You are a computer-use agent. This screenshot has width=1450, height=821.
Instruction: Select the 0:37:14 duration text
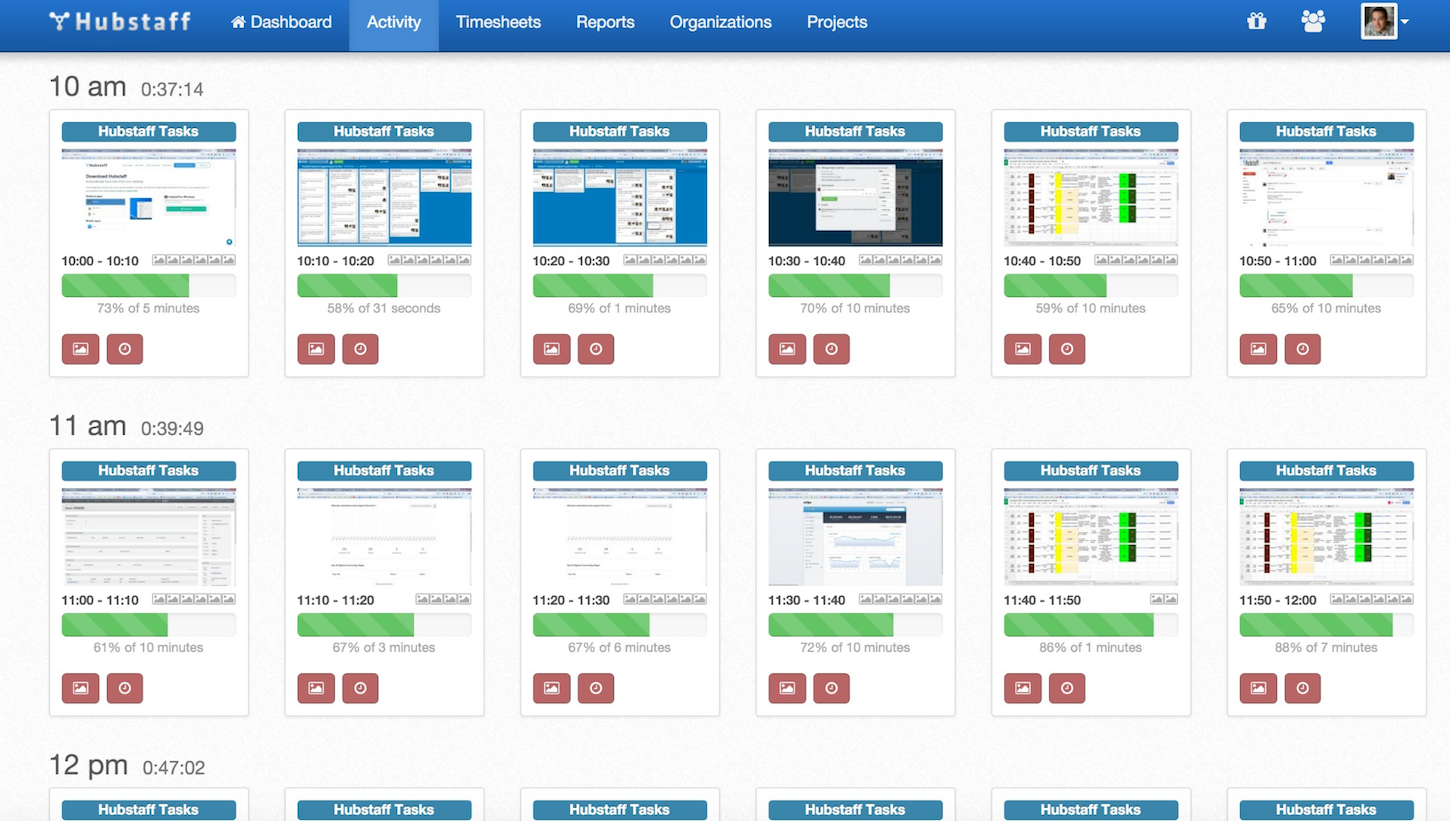point(172,90)
